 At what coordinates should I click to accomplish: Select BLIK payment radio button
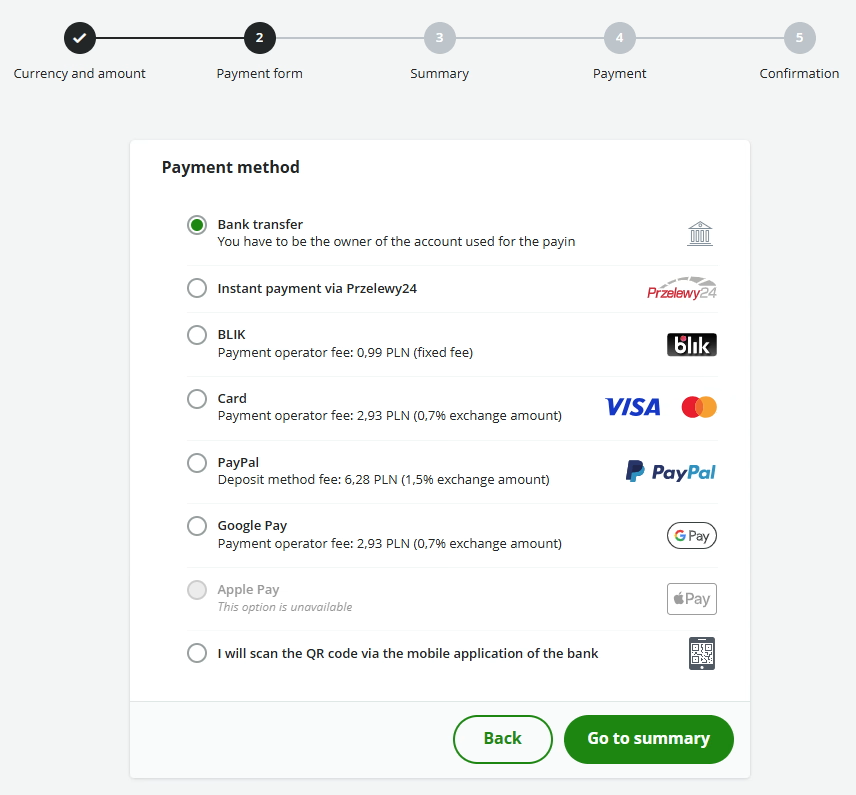[x=197, y=335]
